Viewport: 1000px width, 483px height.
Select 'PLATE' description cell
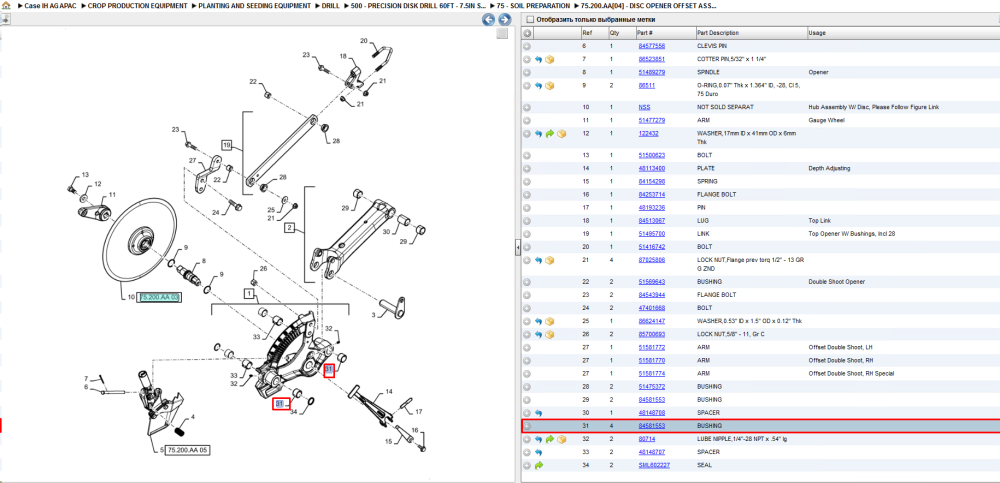click(705, 168)
